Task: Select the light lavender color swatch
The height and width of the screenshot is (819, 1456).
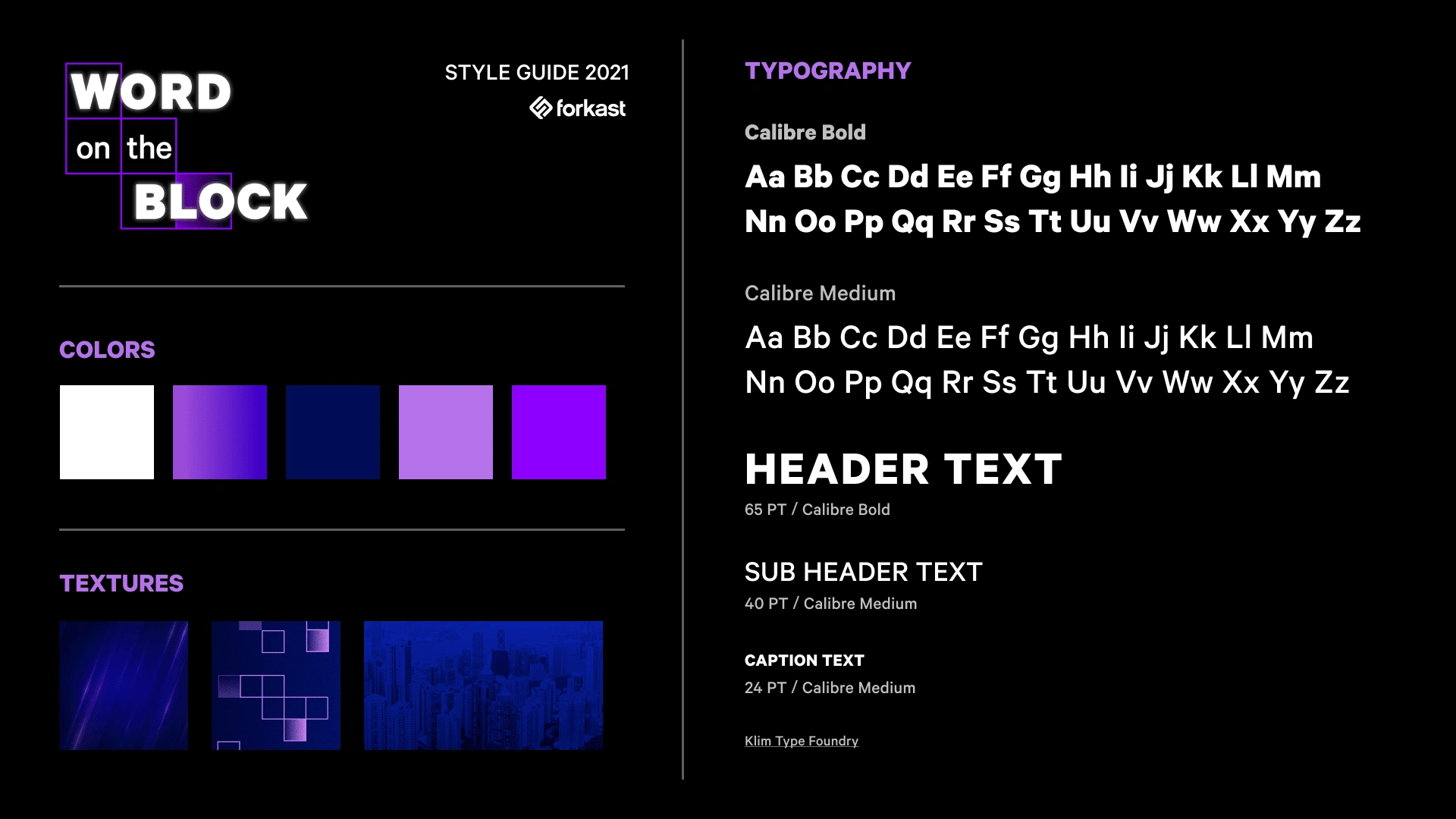Action: pos(446,432)
